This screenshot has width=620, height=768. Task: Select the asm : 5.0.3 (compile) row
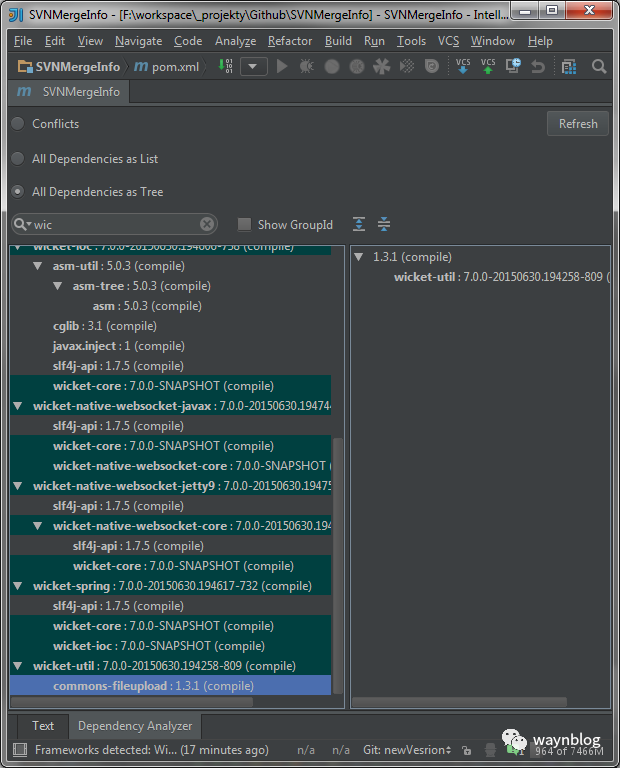tap(170, 306)
